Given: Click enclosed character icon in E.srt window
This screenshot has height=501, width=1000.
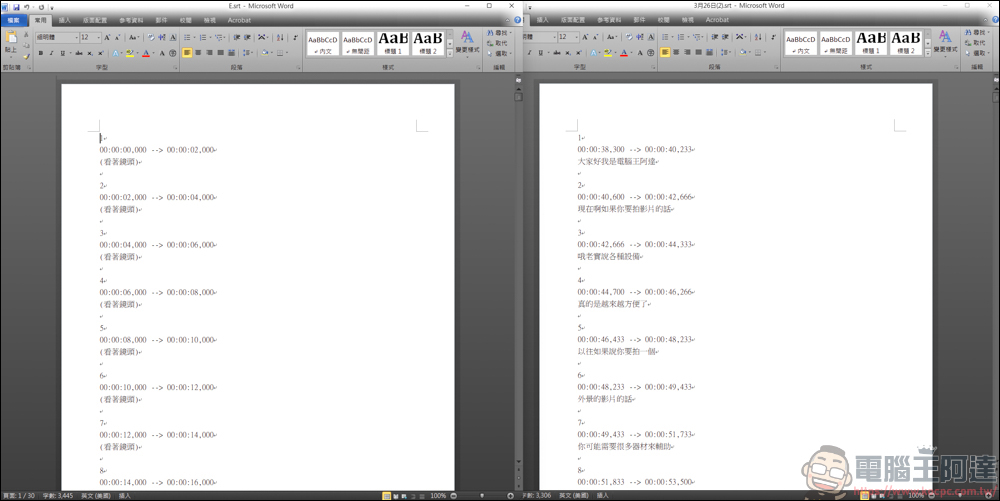Looking at the screenshot, I should pos(172,53).
